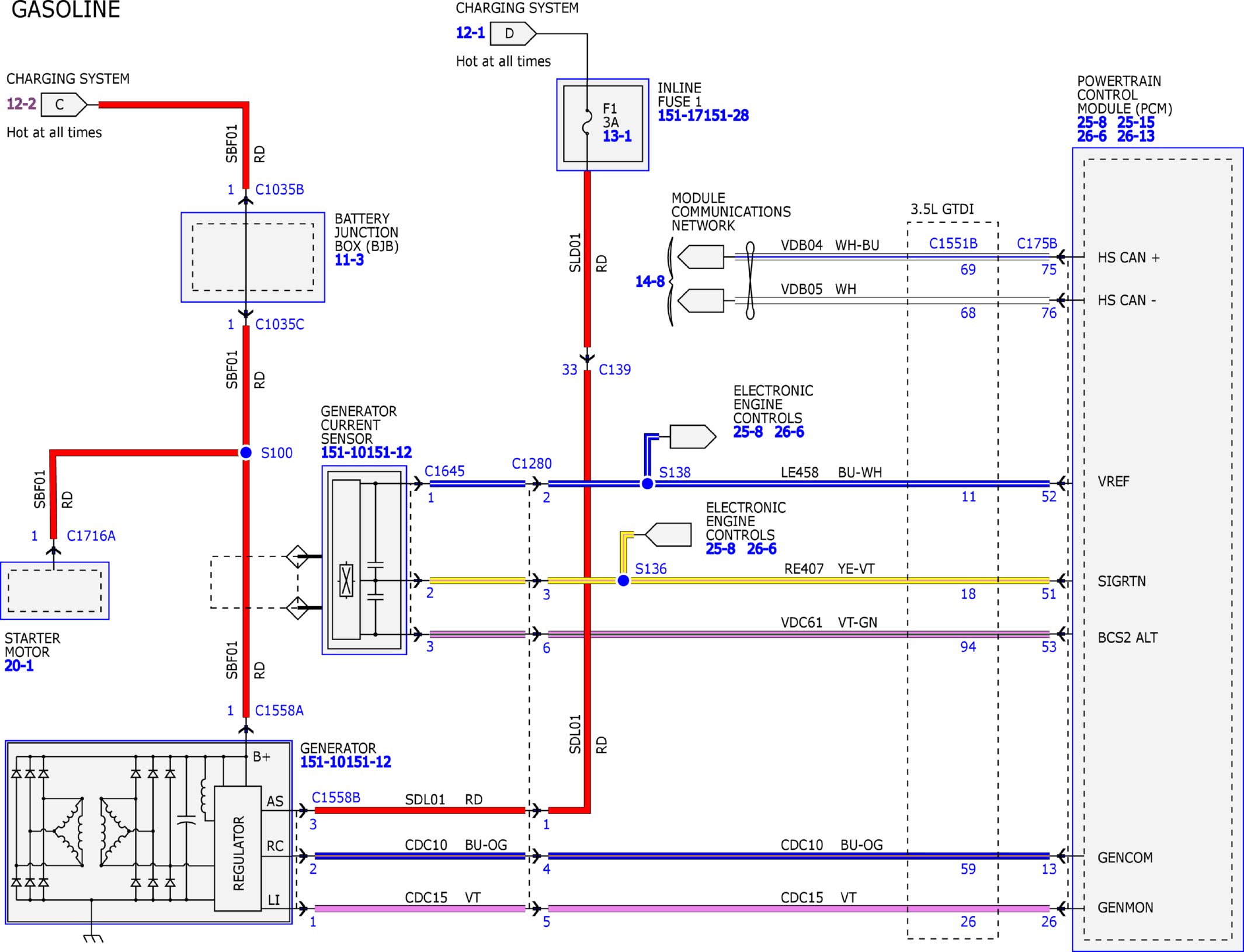Click connector label C1558B

tap(336, 797)
